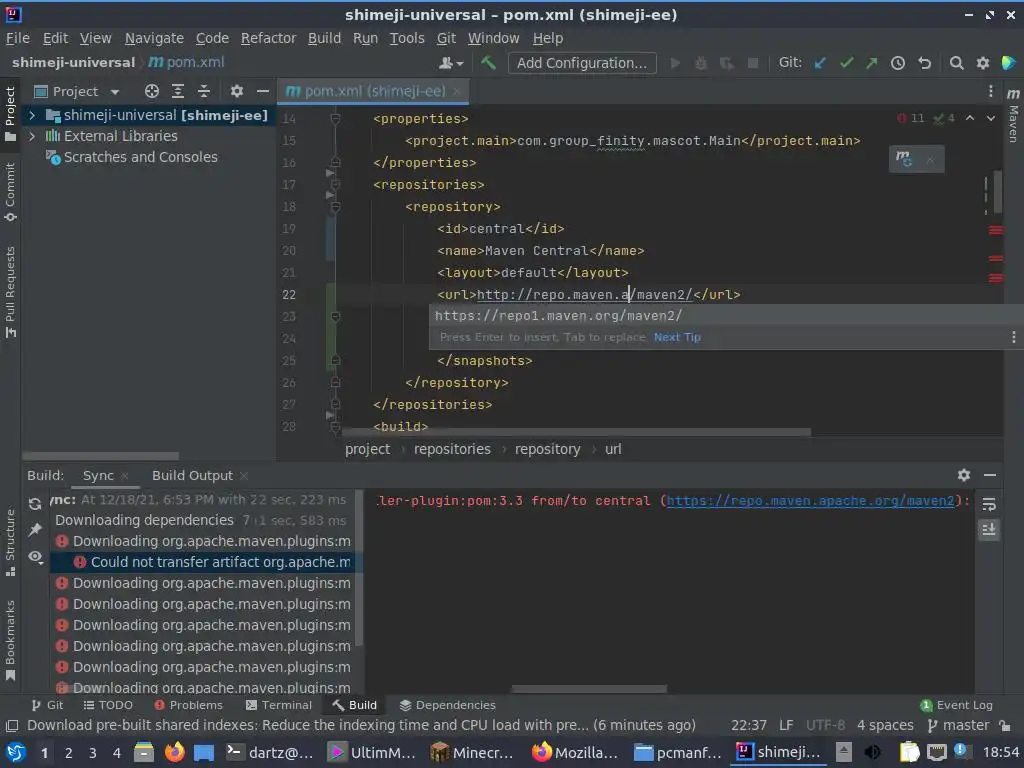1024x768 pixels.
Task: Click Load Maven Changes floating icon
Action: coord(904,159)
